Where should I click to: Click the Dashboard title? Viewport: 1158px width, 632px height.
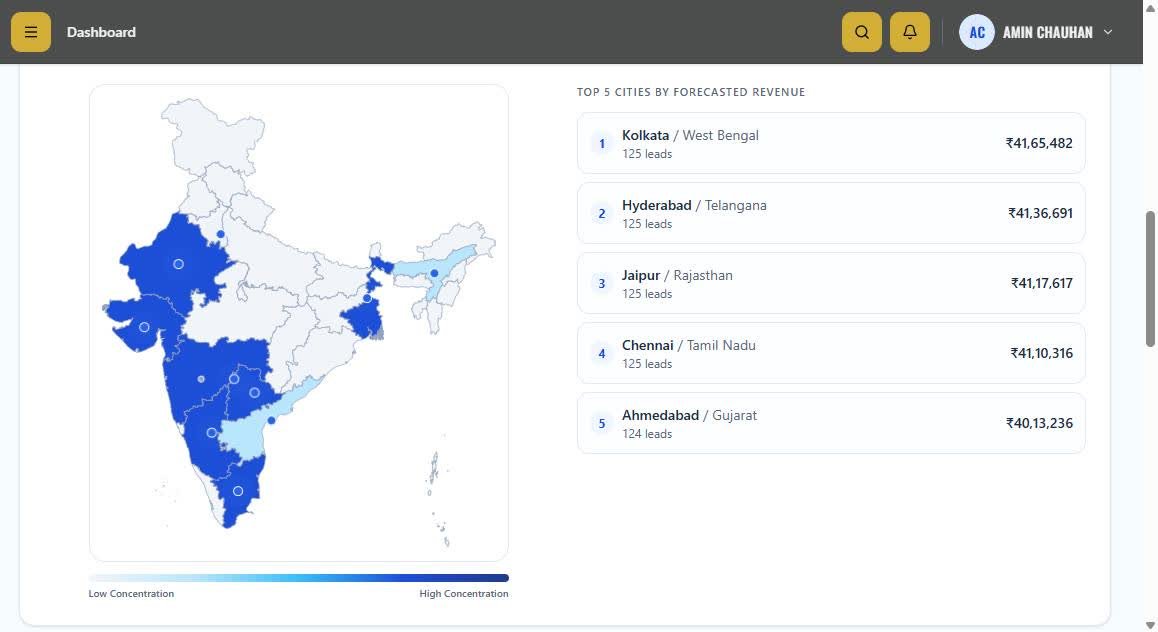click(101, 32)
